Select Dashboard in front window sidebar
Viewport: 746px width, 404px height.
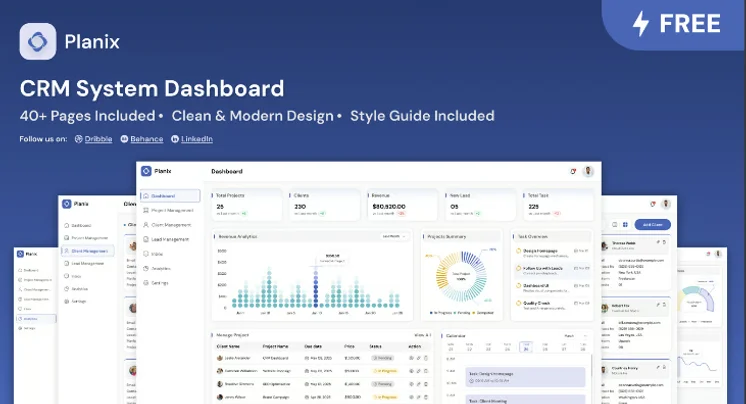click(x=170, y=196)
